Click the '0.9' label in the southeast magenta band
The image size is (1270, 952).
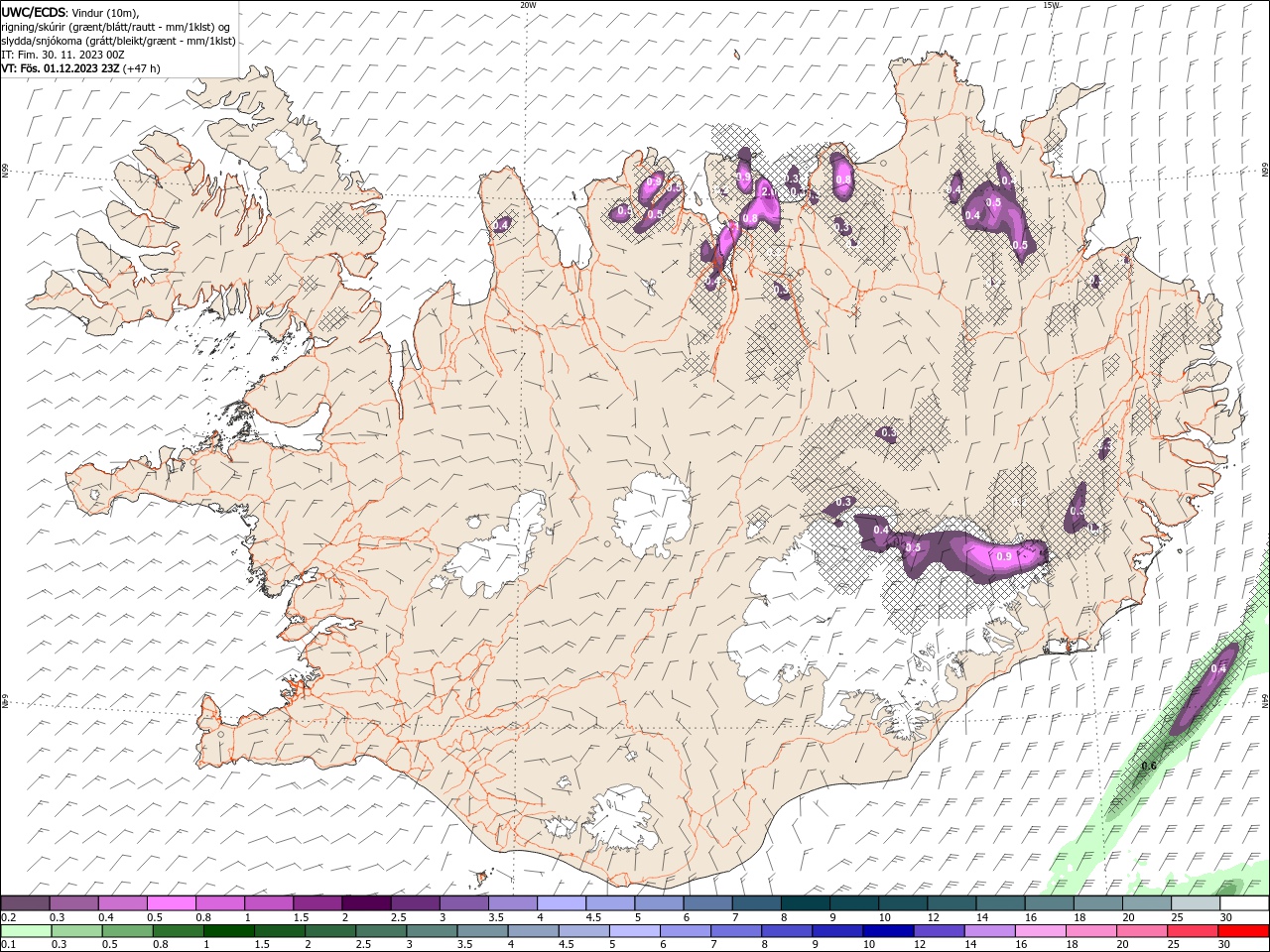(1004, 556)
